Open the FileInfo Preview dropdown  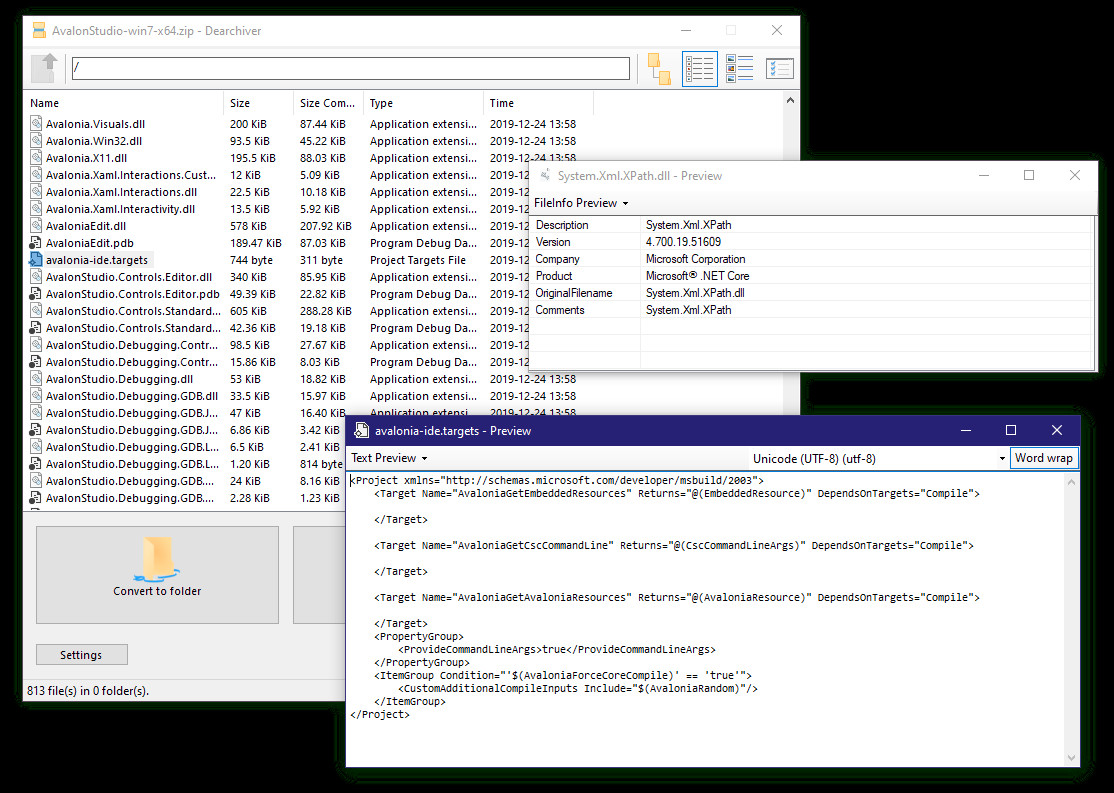(581, 203)
